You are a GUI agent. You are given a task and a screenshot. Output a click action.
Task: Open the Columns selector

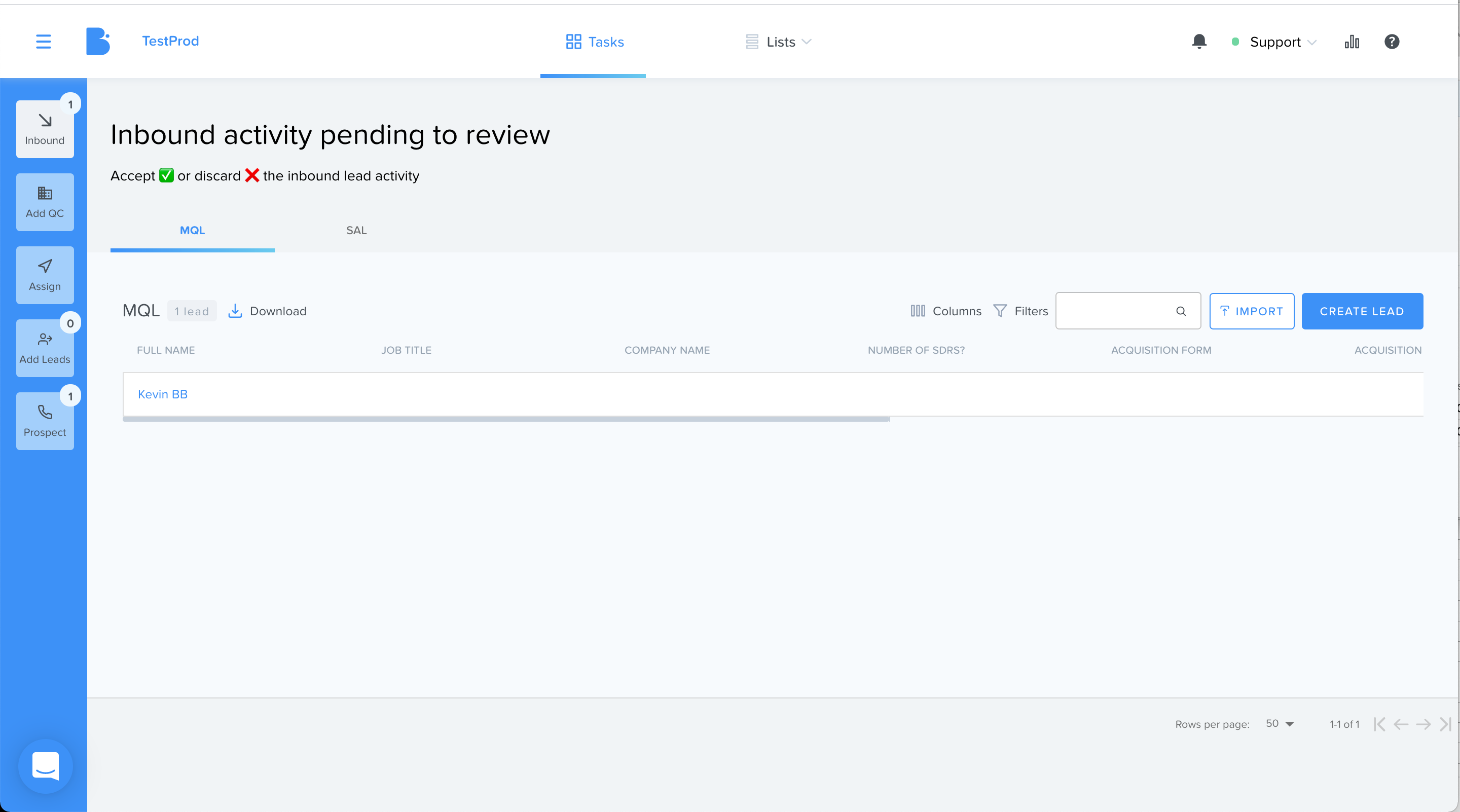pos(945,311)
